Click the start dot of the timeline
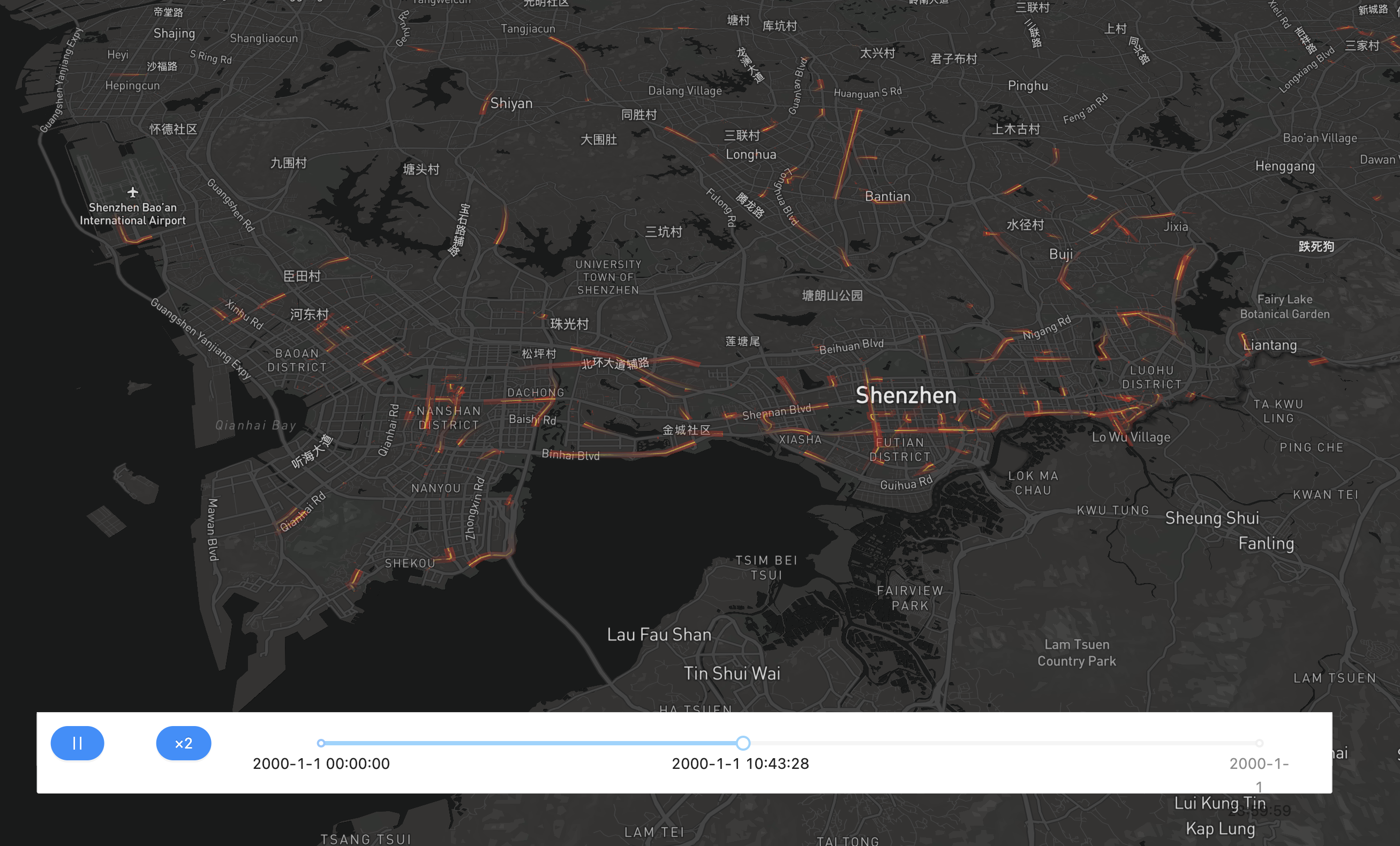This screenshot has width=1400, height=846. click(x=321, y=743)
